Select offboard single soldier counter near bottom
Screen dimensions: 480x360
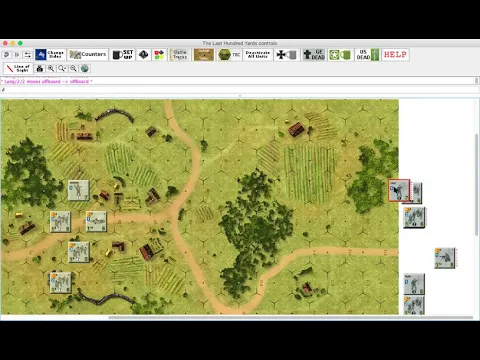coord(414,284)
